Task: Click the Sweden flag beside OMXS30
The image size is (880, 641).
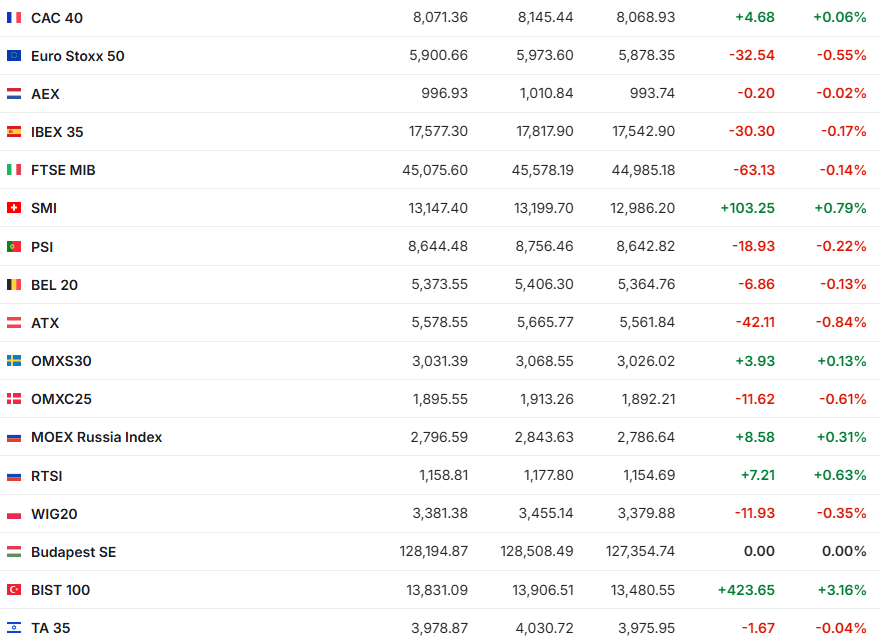Action: click(x=14, y=361)
